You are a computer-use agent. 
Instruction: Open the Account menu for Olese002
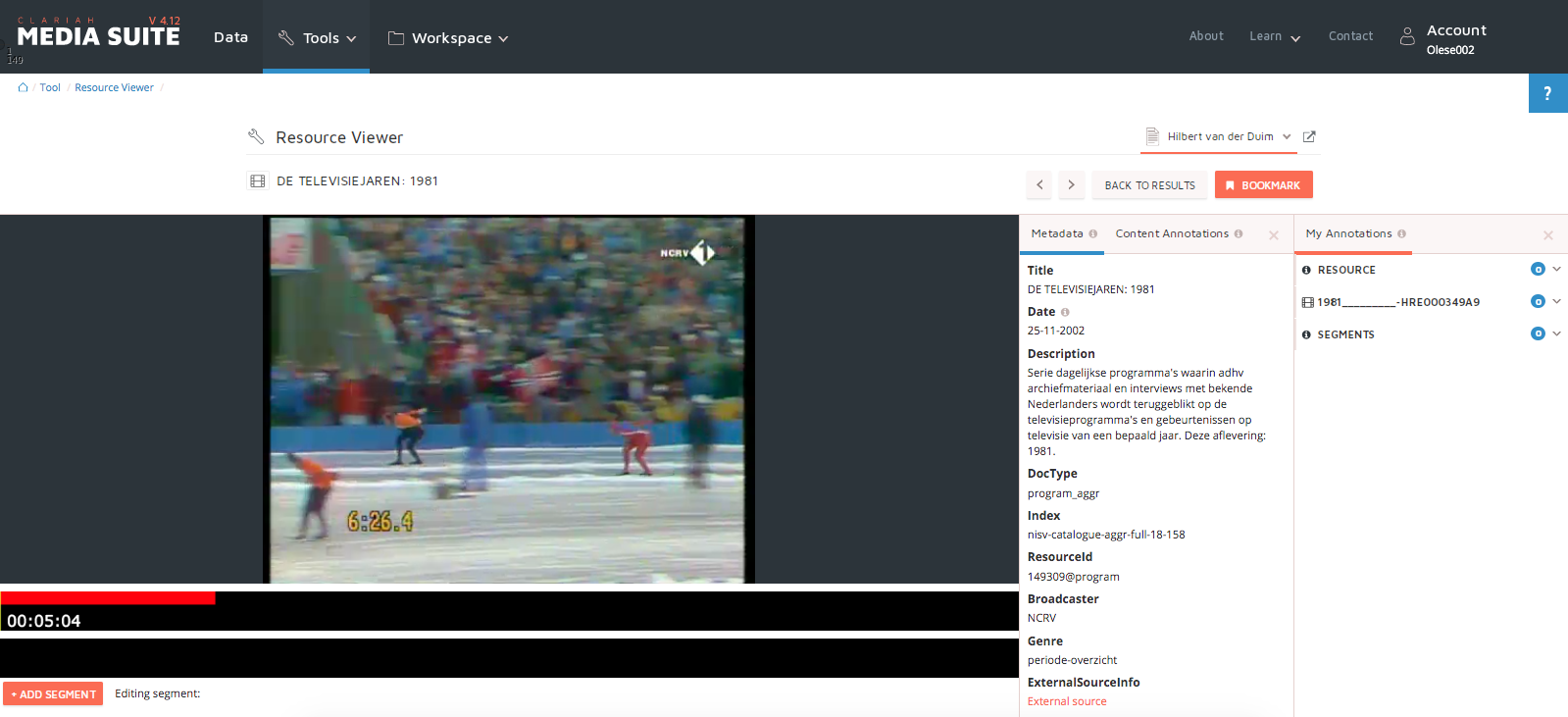coord(1456,39)
